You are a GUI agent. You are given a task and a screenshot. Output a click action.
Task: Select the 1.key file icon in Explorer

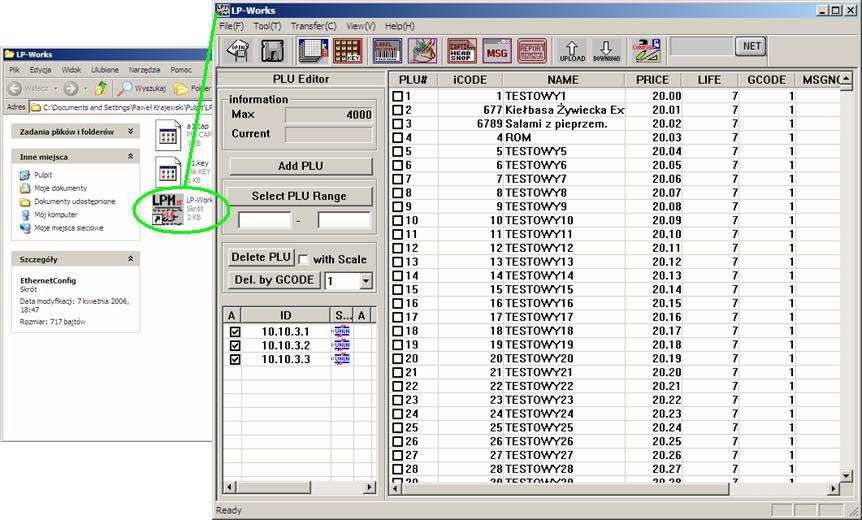pos(168,172)
